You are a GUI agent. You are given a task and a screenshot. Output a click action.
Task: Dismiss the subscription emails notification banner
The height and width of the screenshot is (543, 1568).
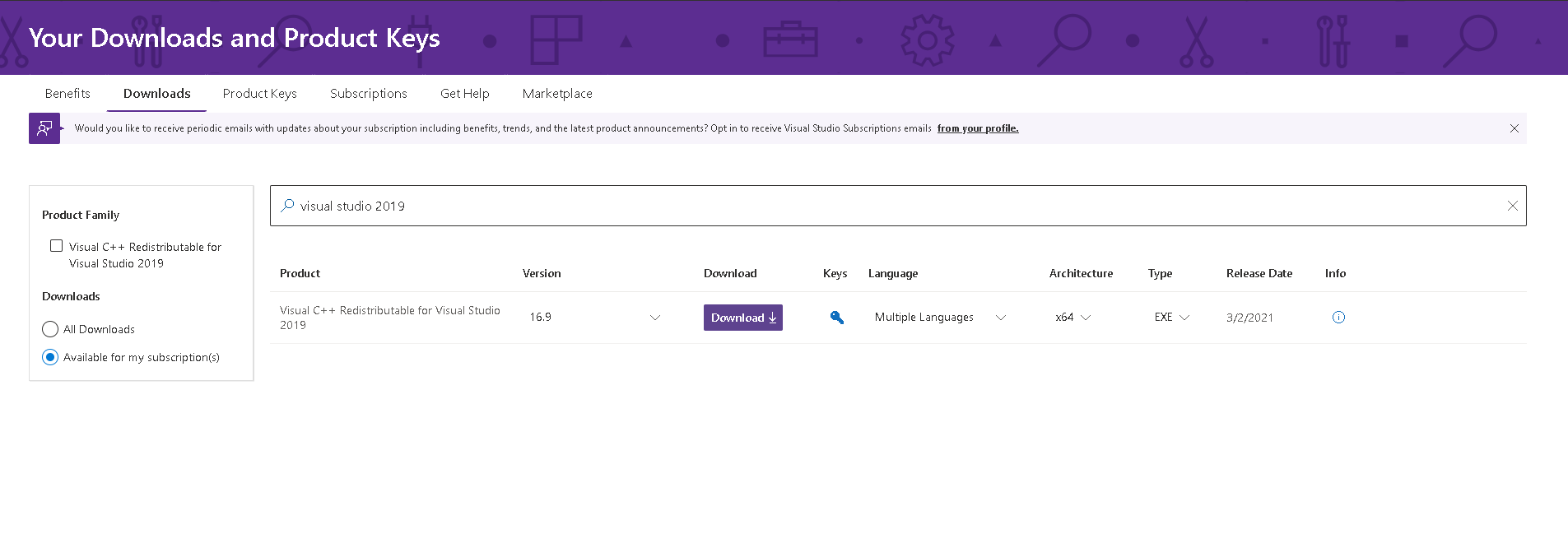pos(1514,128)
